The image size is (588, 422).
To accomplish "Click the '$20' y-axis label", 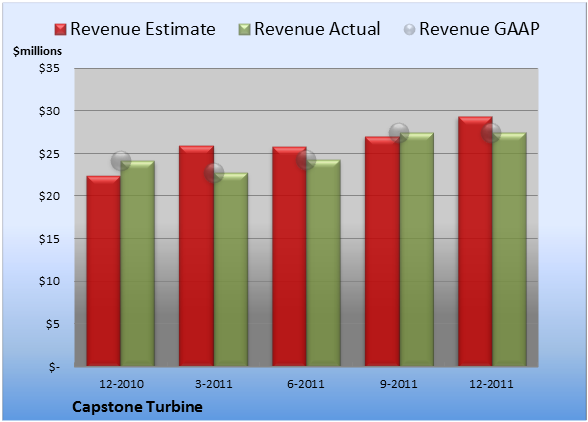I will coord(49,196).
